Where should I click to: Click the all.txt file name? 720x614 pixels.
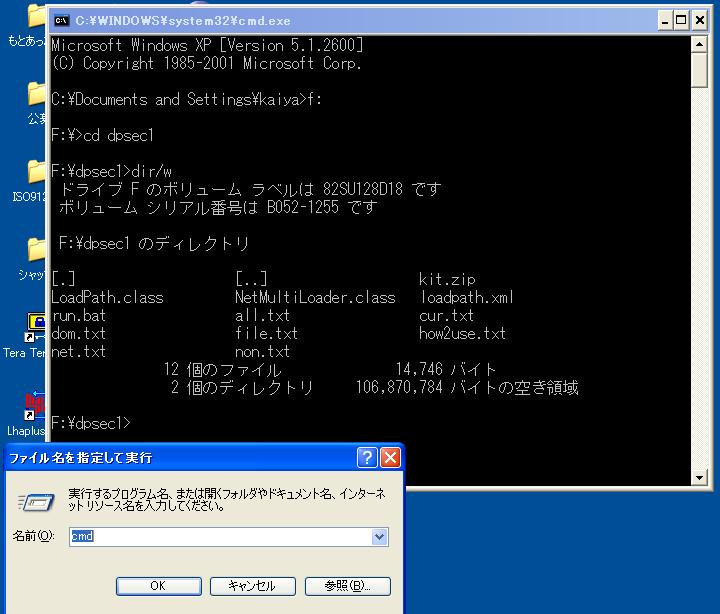[x=262, y=315]
